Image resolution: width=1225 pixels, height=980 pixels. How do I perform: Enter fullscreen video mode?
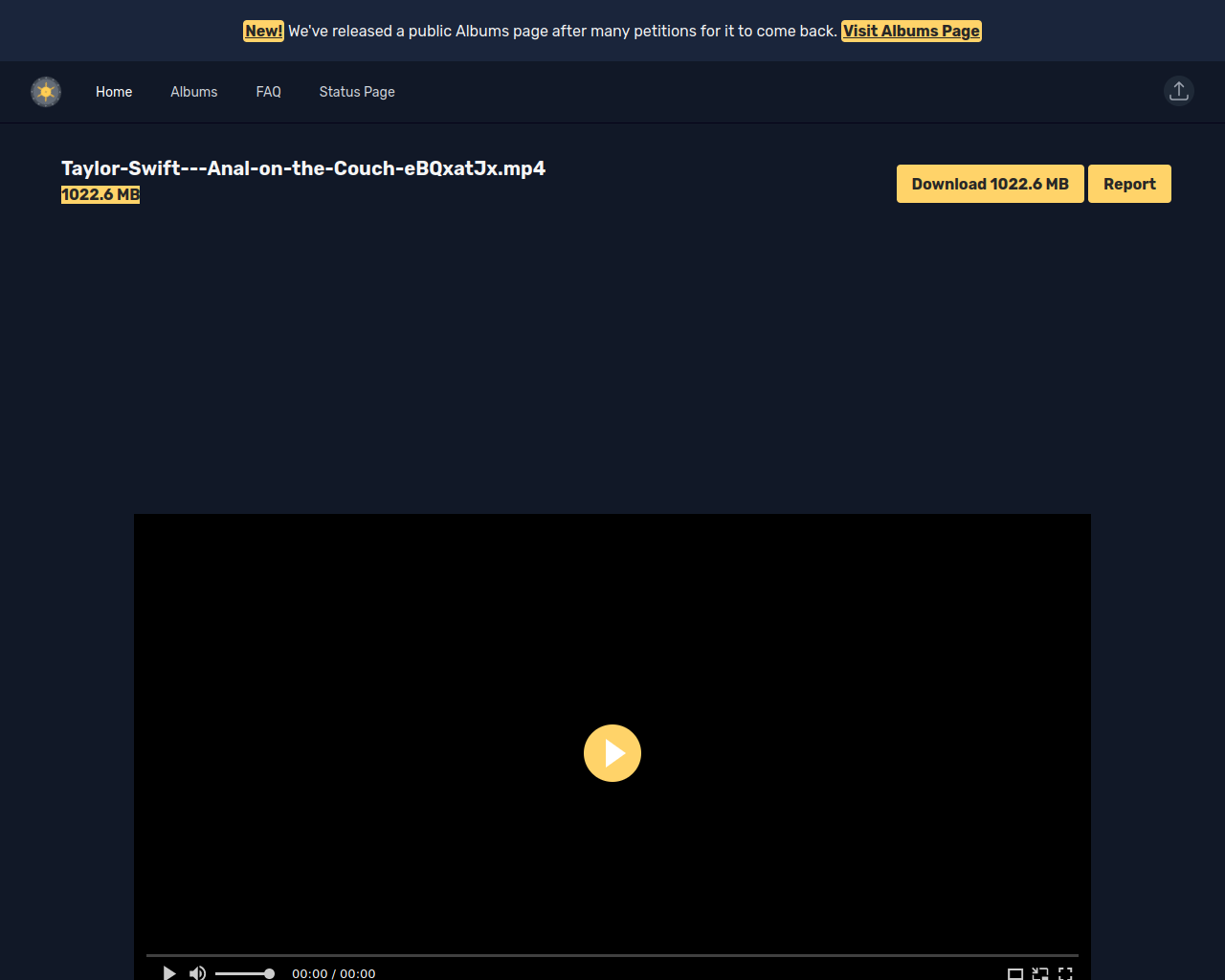(1065, 974)
